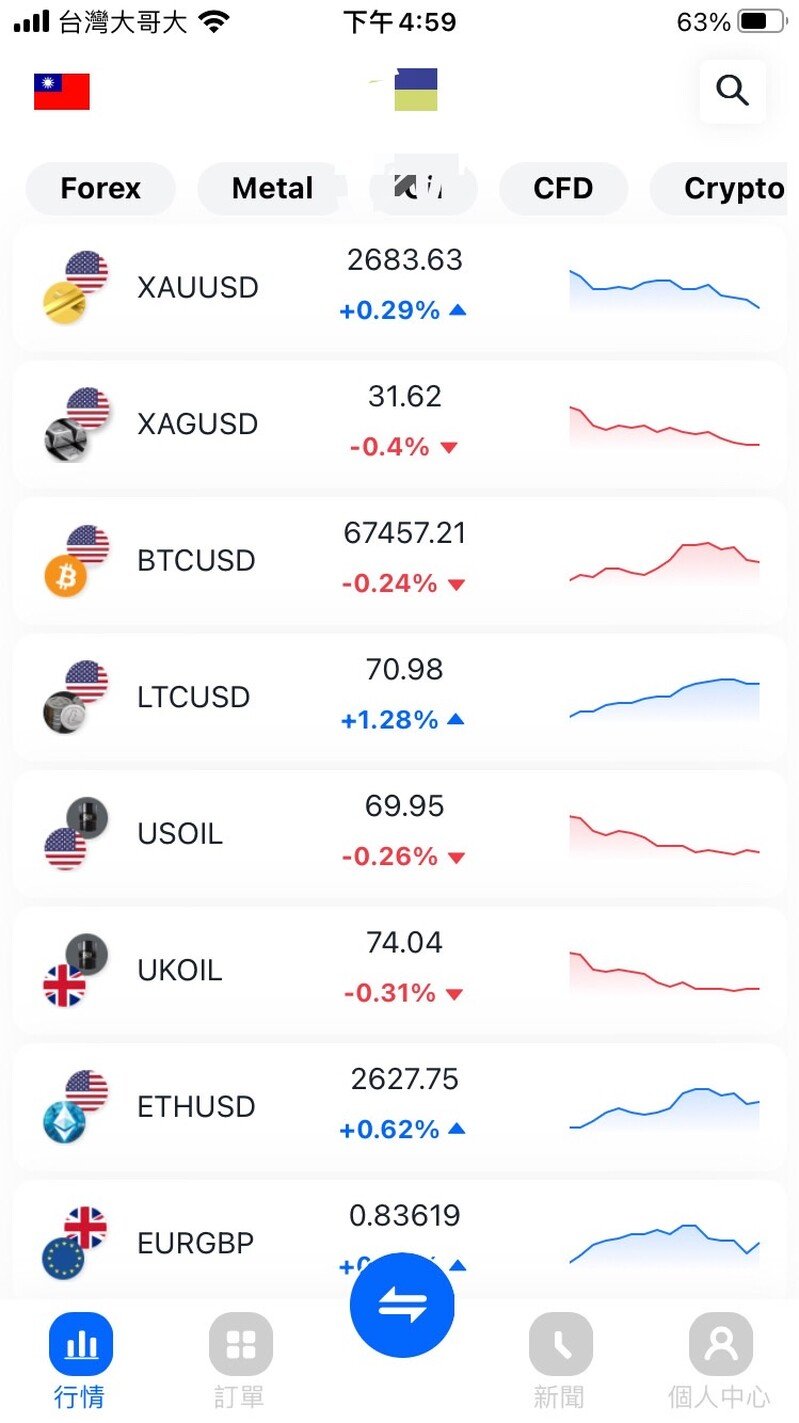View the XAGUSD sparkline chart
This screenshot has height=1423, width=799.
pos(664,425)
